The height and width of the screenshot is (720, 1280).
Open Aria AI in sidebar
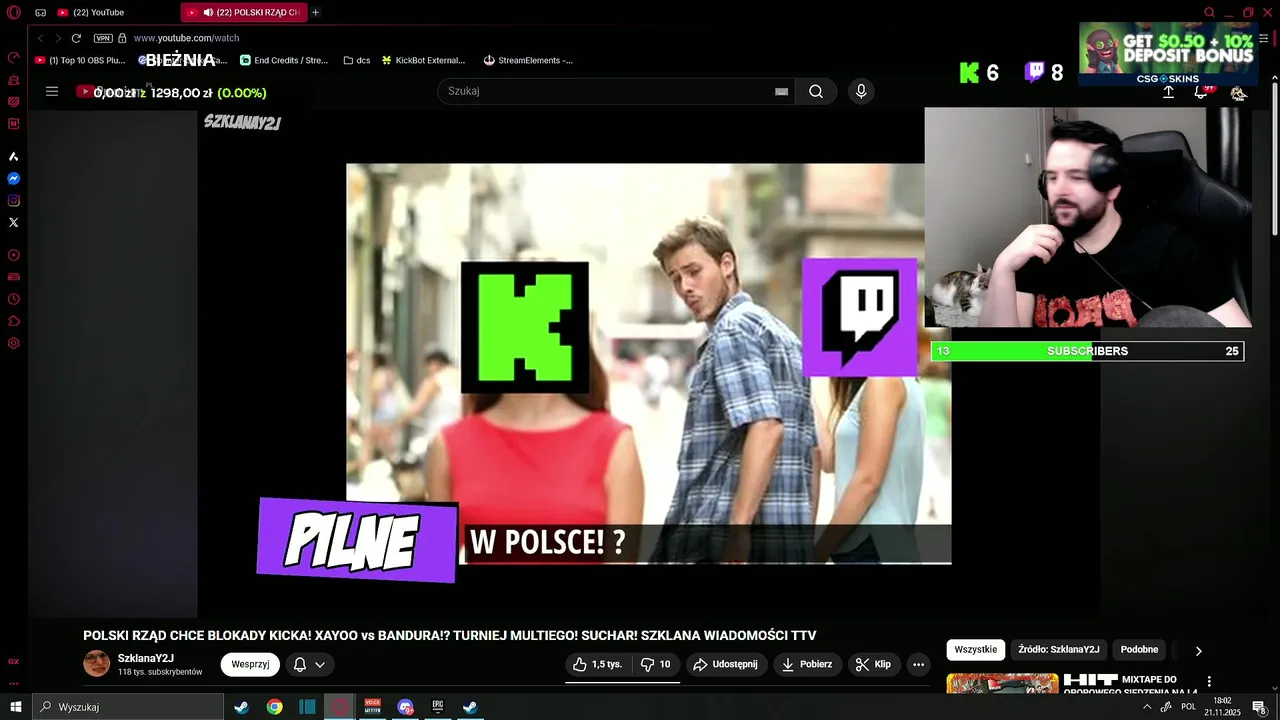tap(14, 157)
